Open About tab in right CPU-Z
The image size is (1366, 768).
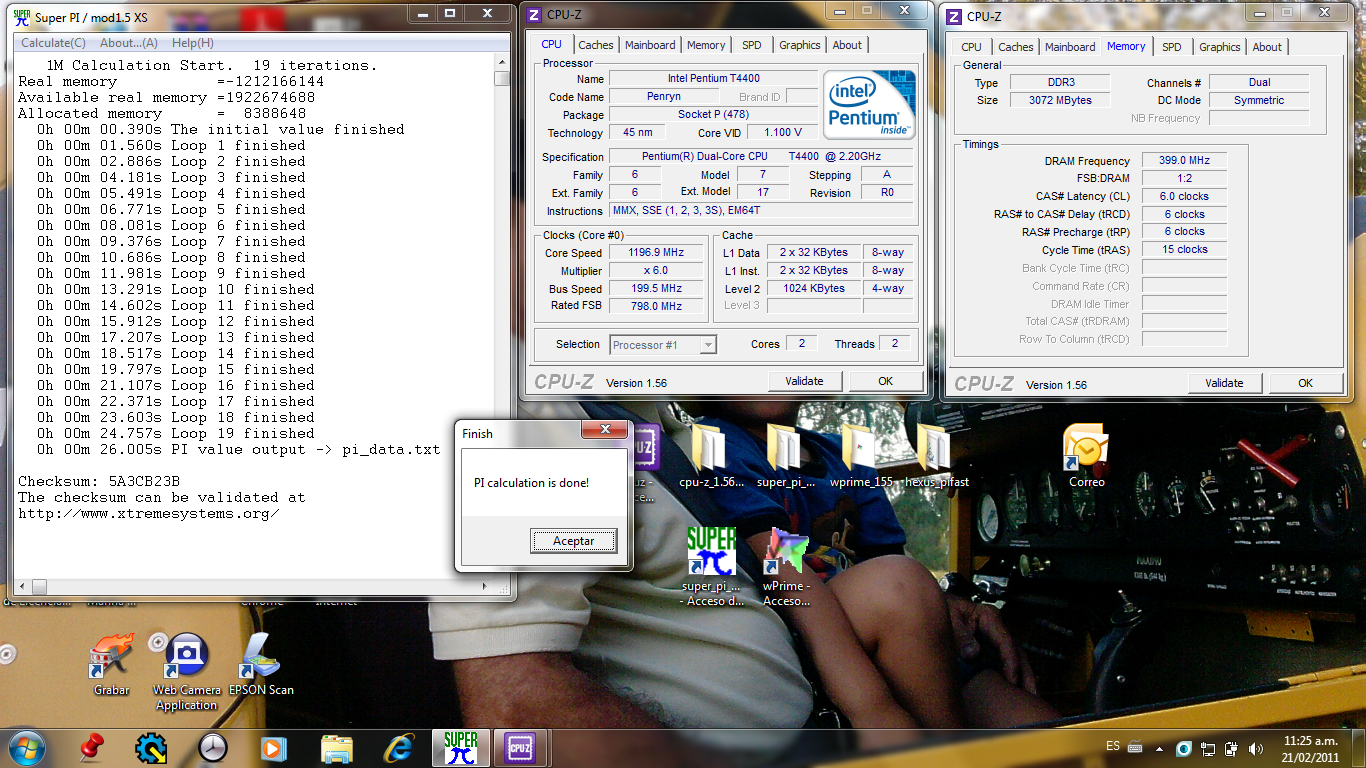coord(1267,47)
